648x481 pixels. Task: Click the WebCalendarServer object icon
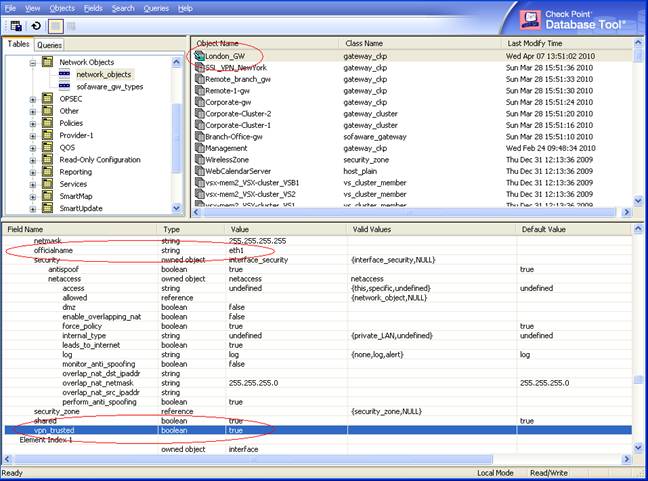[x=200, y=171]
